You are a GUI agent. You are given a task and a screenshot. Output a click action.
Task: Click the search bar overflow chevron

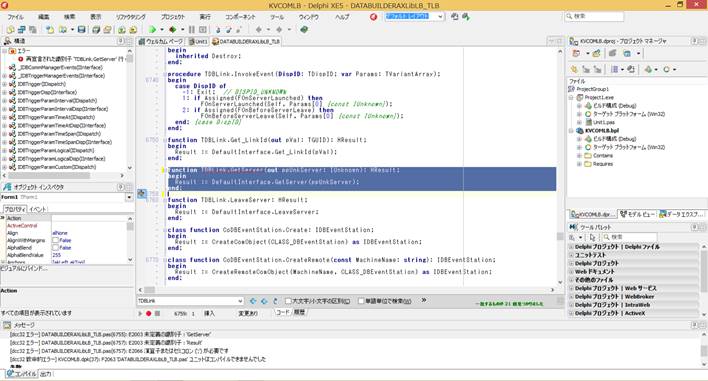[424, 300]
